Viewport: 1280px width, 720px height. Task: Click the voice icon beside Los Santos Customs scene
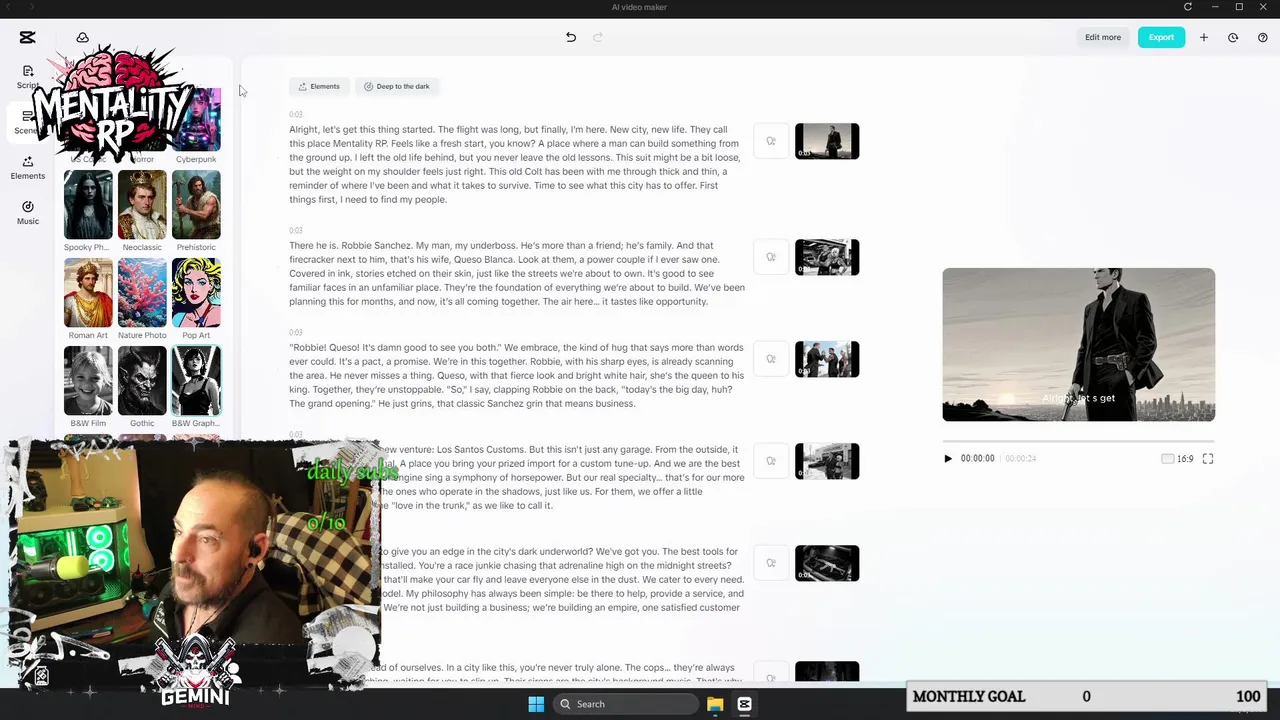click(x=771, y=461)
